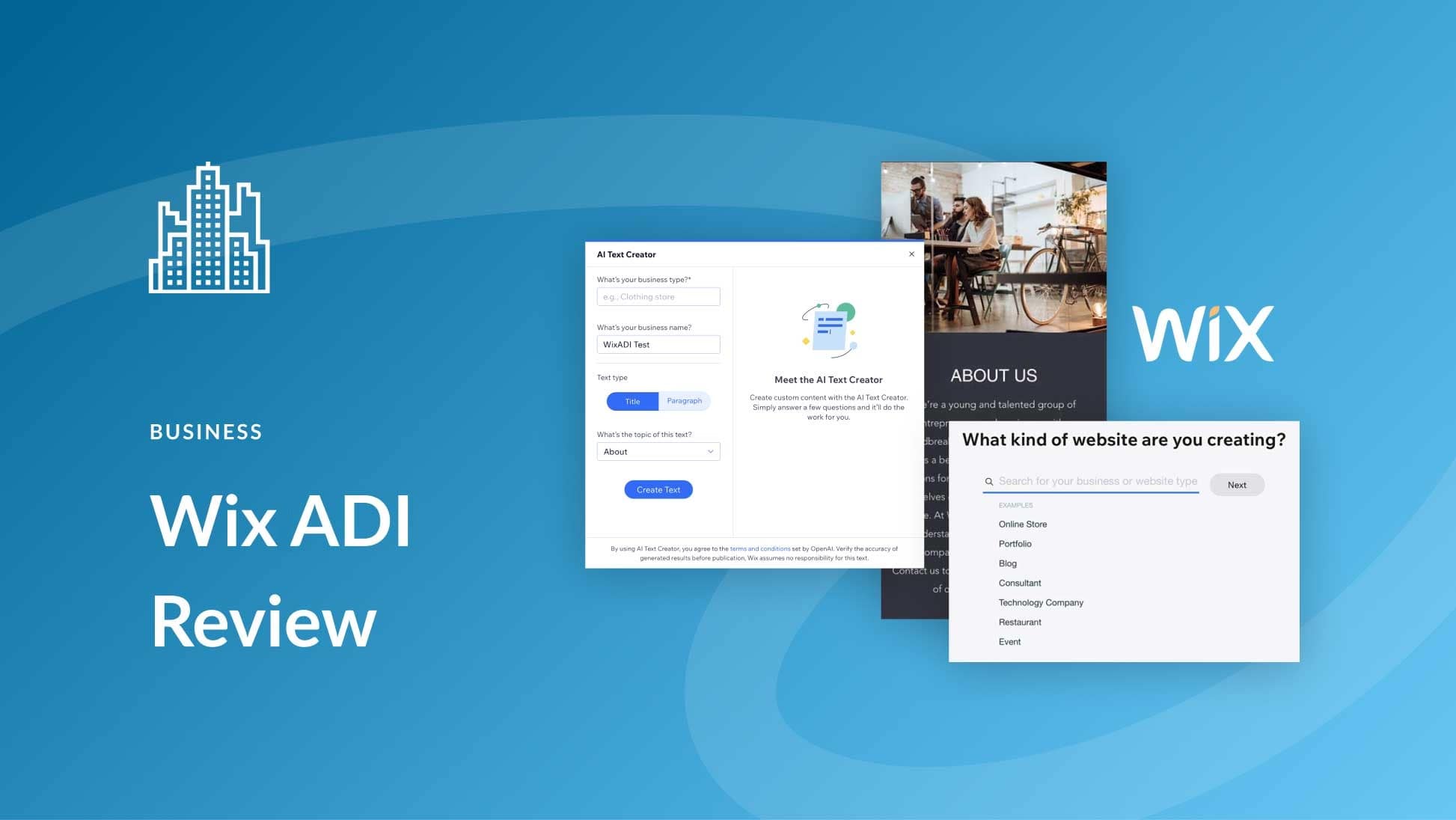This screenshot has width=1456, height=820.
Task: Toggle between Title and Paragraph text type
Action: click(684, 401)
